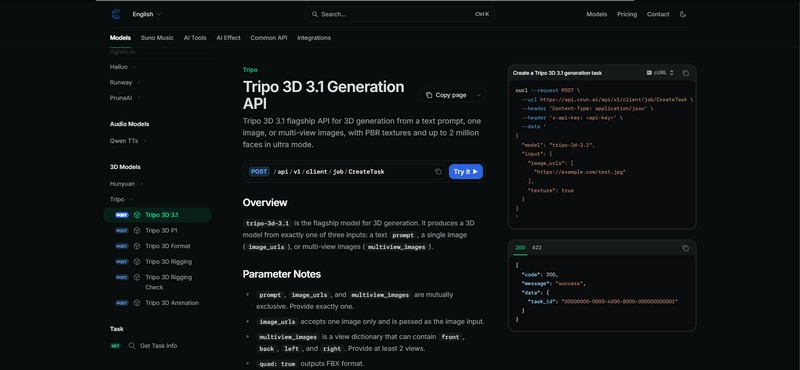
Task: Copy the response JSON example
Action: [x=685, y=248]
